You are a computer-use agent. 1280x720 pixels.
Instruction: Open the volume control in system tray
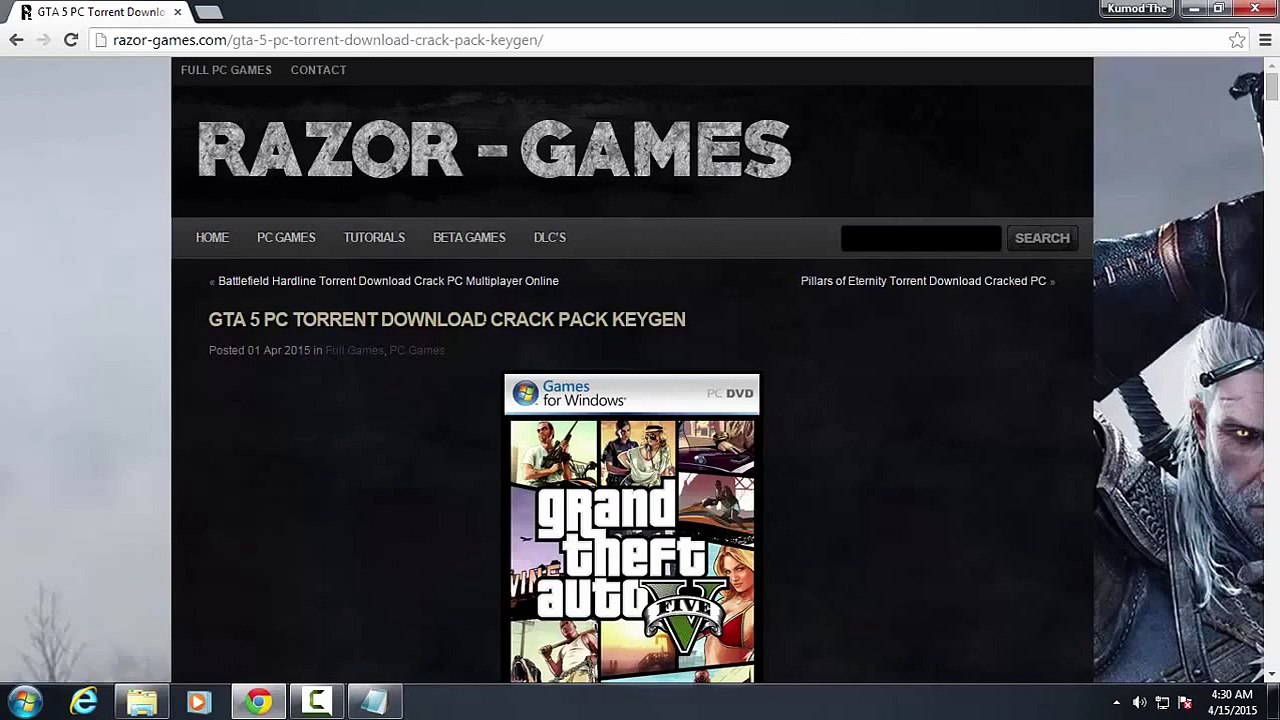(1139, 702)
